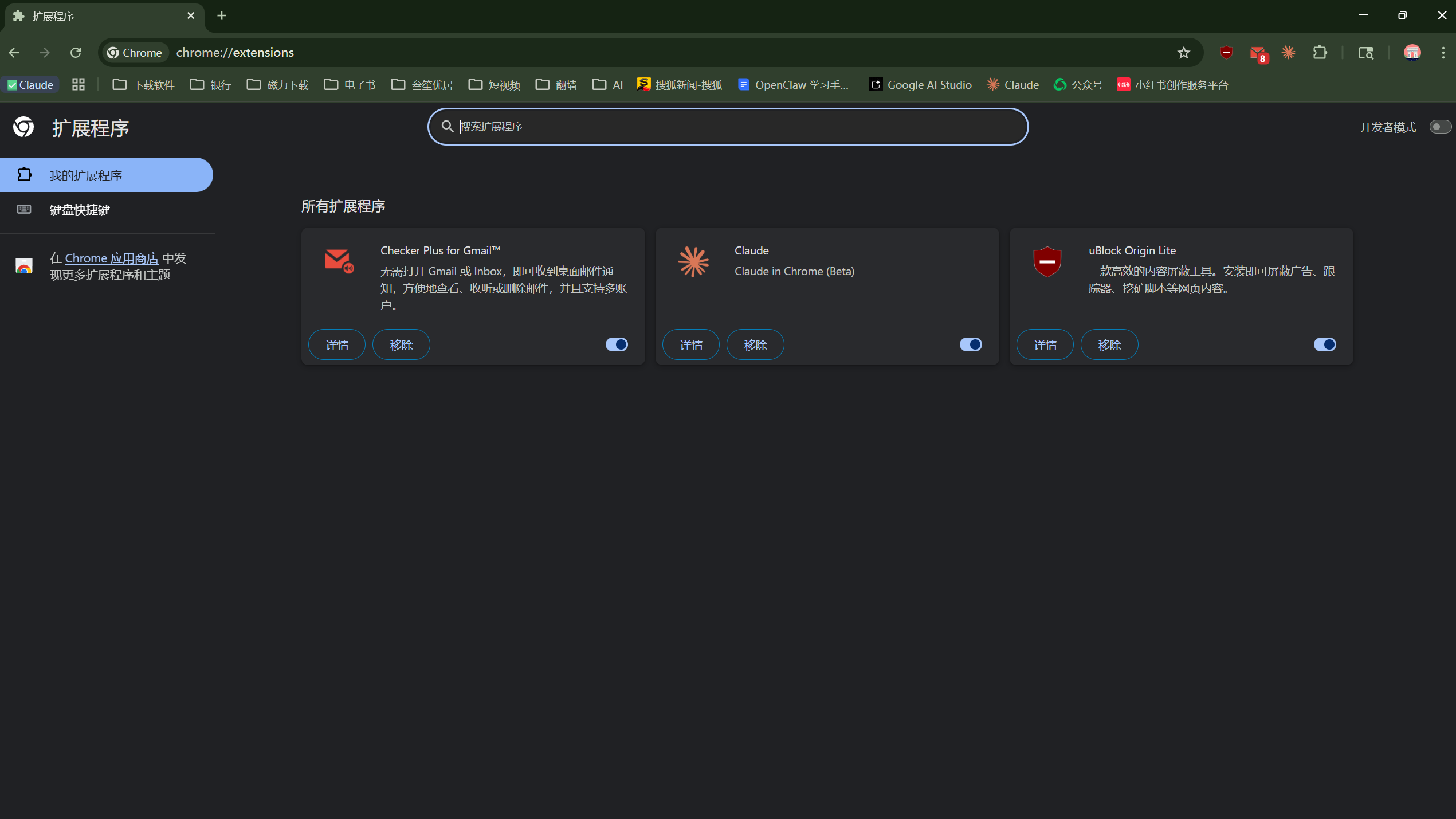Open 详情 for Checker Plus for Gmail
The height and width of the screenshot is (819, 1456).
337,344
